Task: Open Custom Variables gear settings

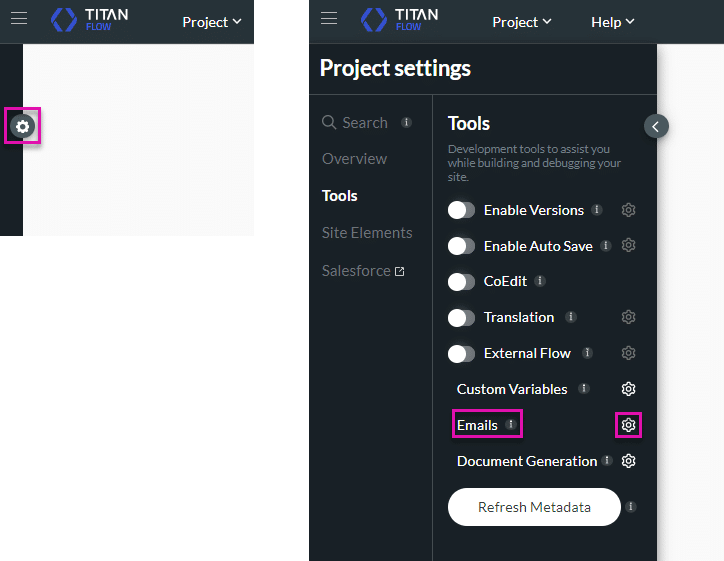Action: coord(628,389)
